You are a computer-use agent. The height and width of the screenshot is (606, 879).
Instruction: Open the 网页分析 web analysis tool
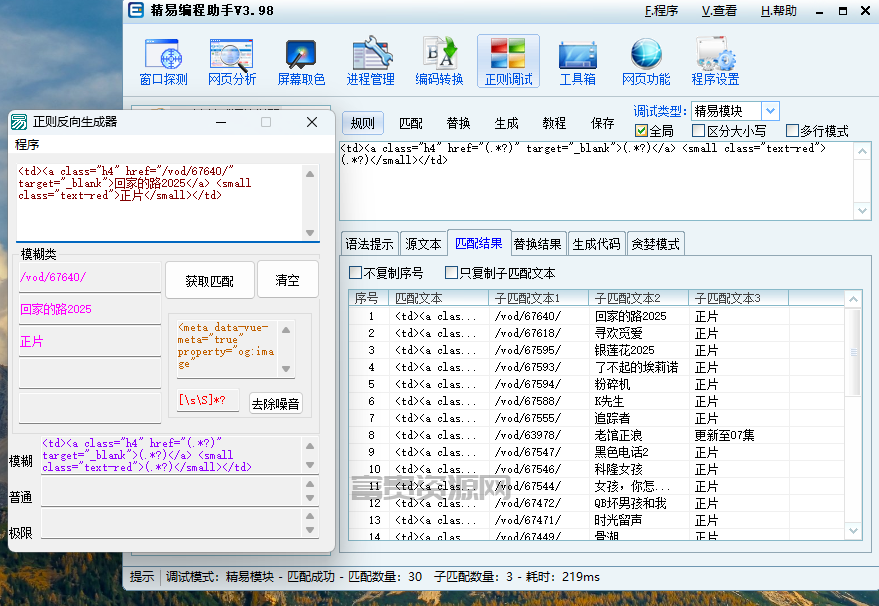232,62
